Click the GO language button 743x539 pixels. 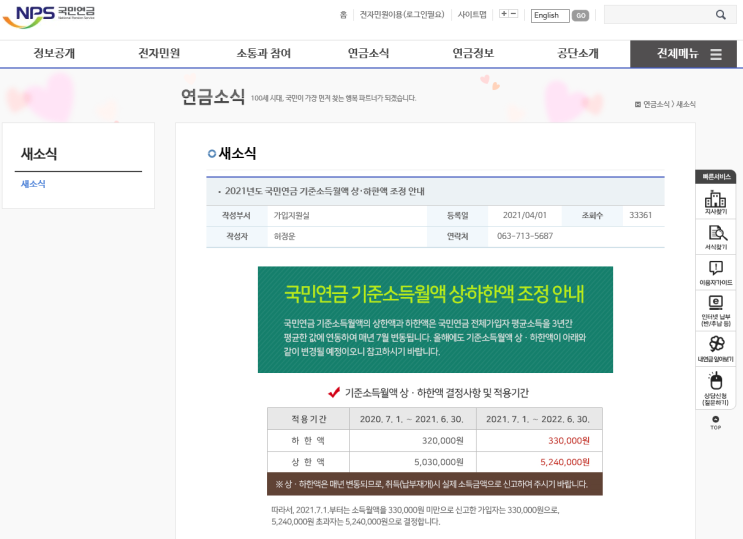(580, 16)
